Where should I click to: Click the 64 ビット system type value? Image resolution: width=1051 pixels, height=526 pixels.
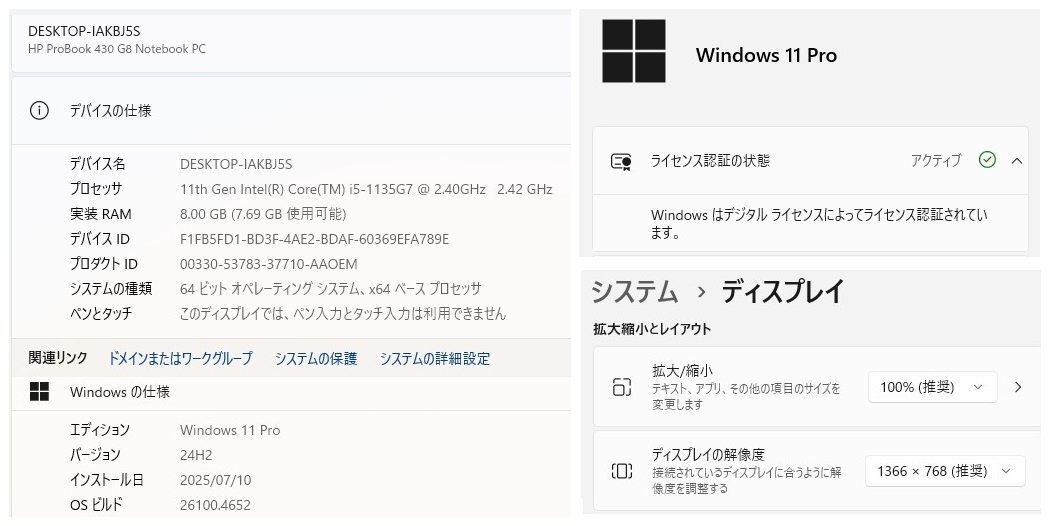tap(330, 289)
